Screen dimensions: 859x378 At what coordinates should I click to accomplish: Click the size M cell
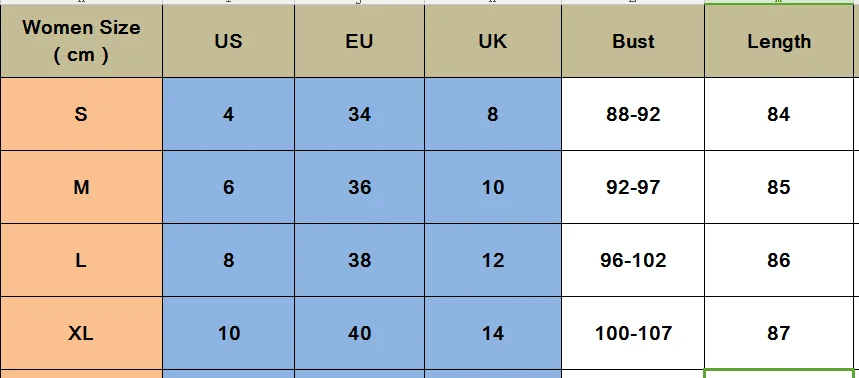tap(81, 187)
